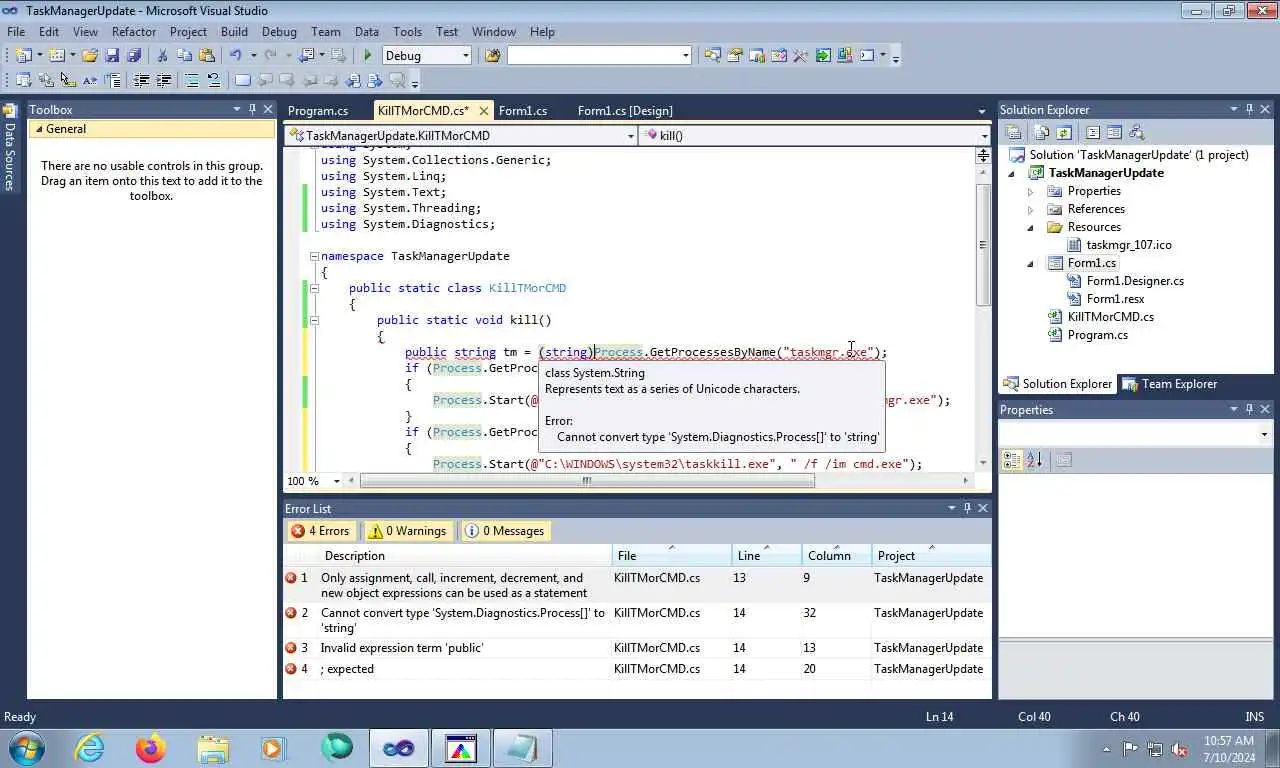Screen dimensions: 1280x768
Task: Open Internet Explorer from the taskbar
Action: pyautogui.click(x=90, y=747)
